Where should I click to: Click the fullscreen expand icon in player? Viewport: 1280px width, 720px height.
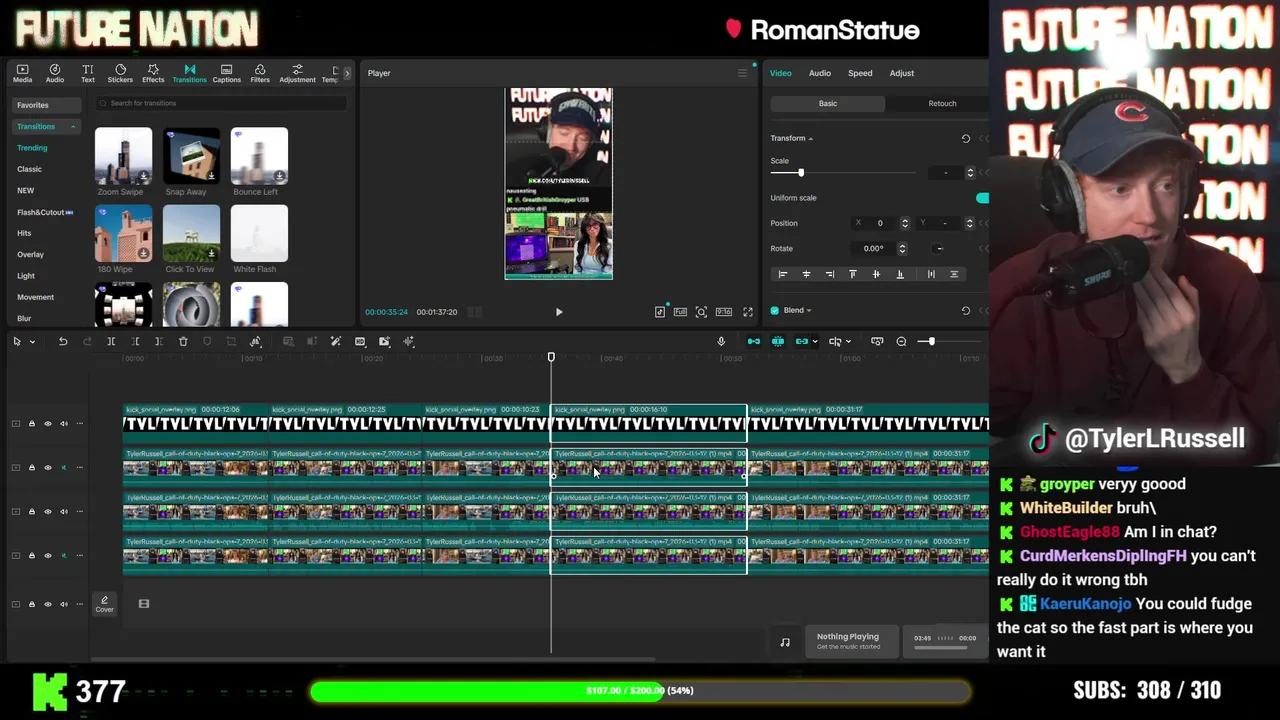pos(747,312)
